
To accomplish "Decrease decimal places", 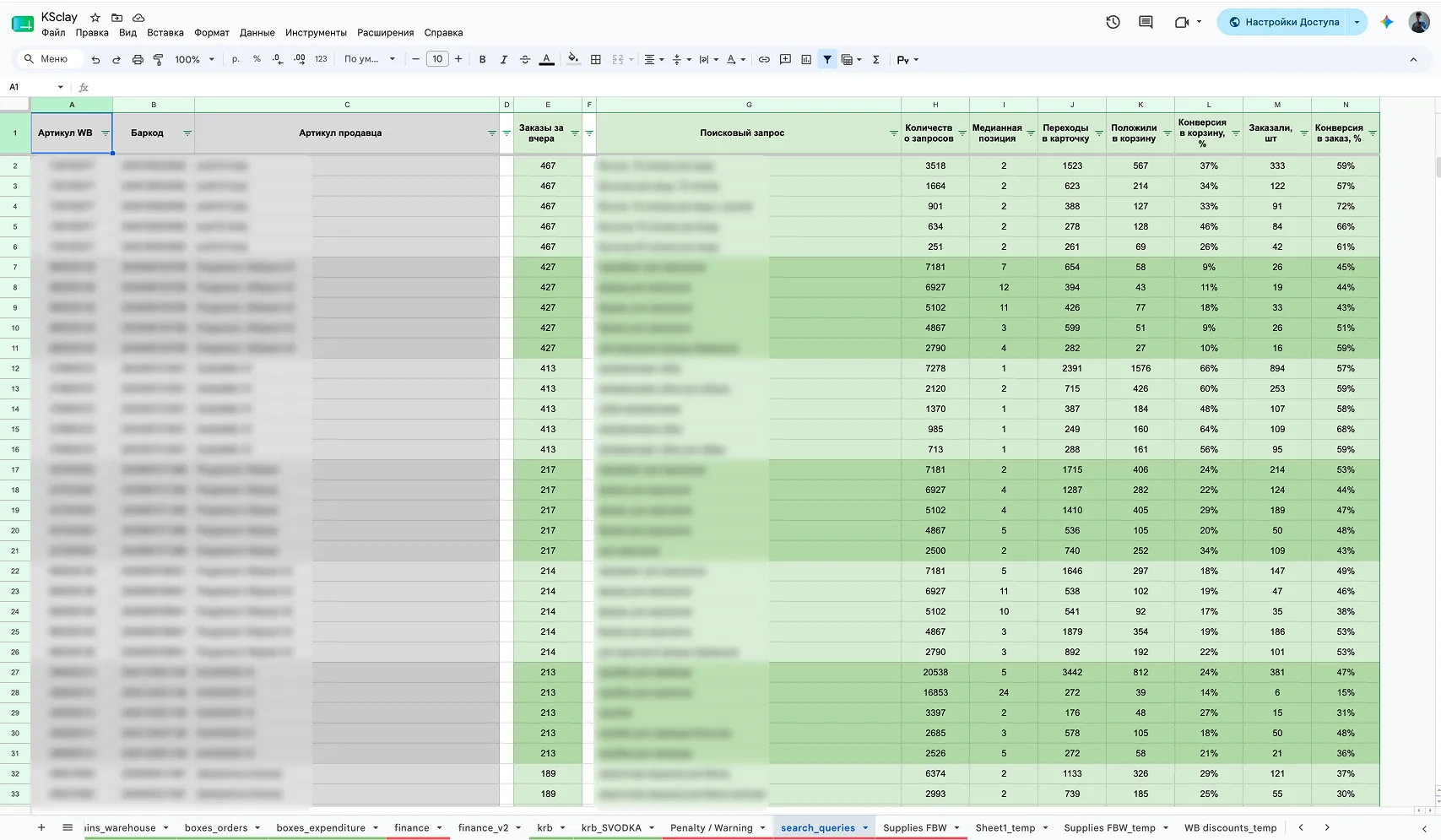I will coord(278,59).
